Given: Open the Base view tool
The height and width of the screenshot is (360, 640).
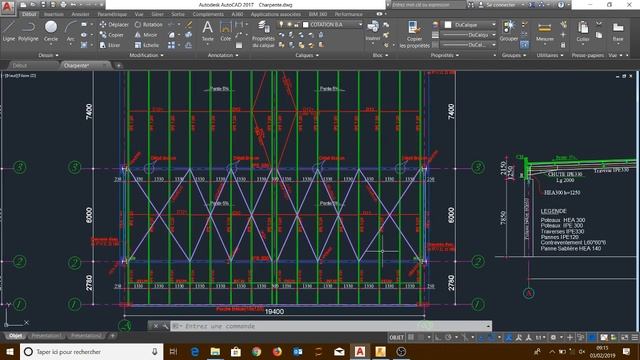Looking at the screenshot, I should (x=618, y=32).
